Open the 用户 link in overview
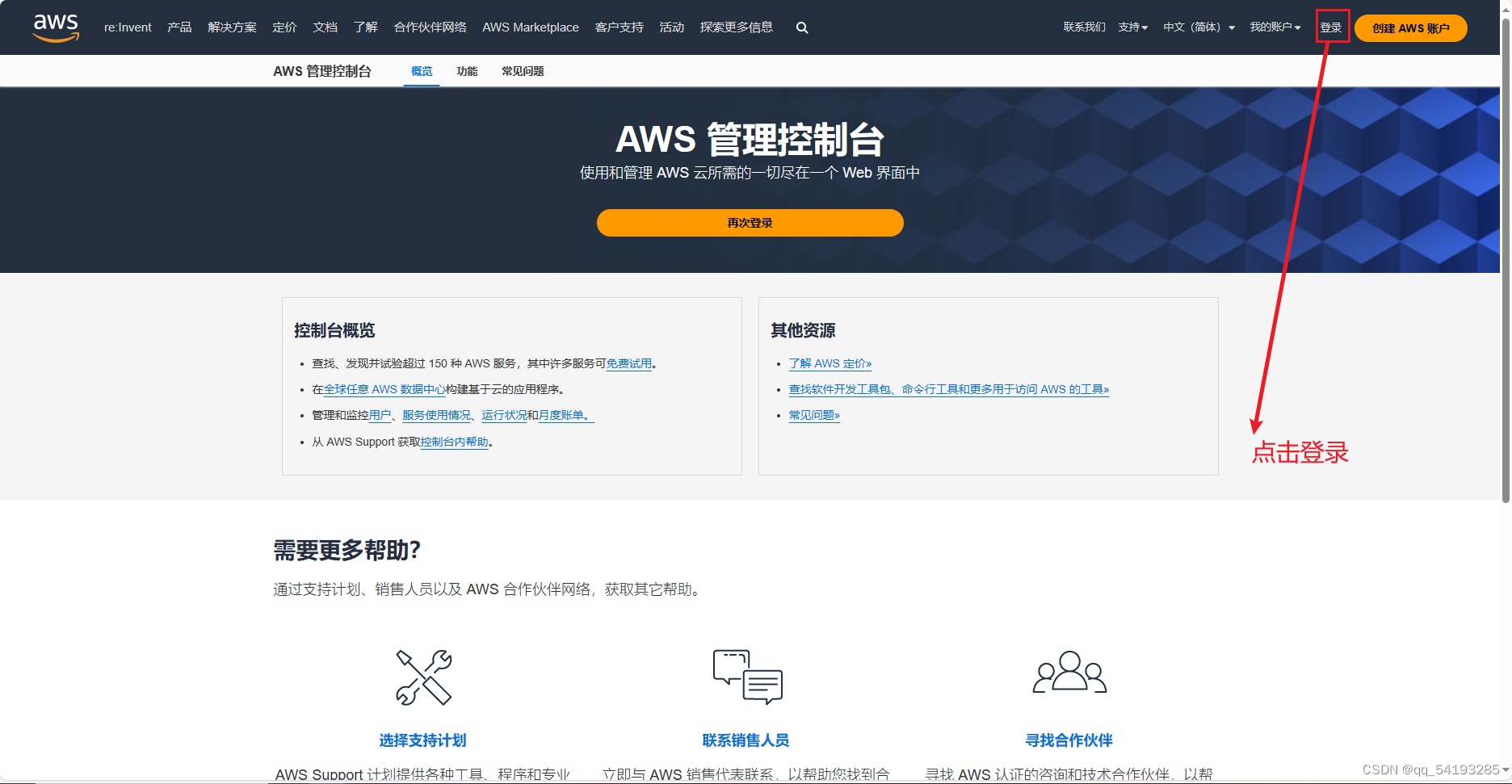The image size is (1512, 784). click(x=380, y=415)
